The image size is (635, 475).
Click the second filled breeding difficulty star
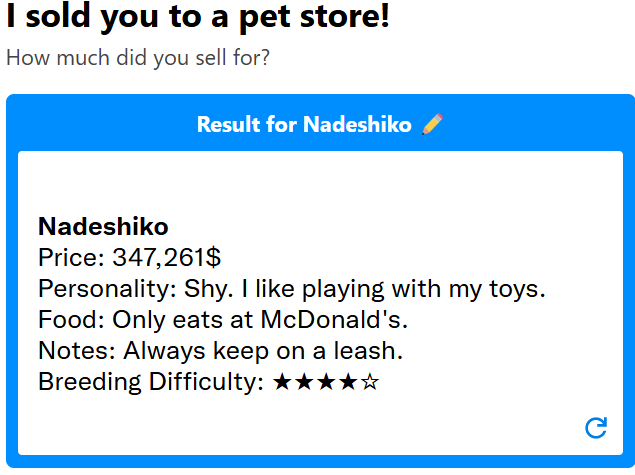pos(304,382)
